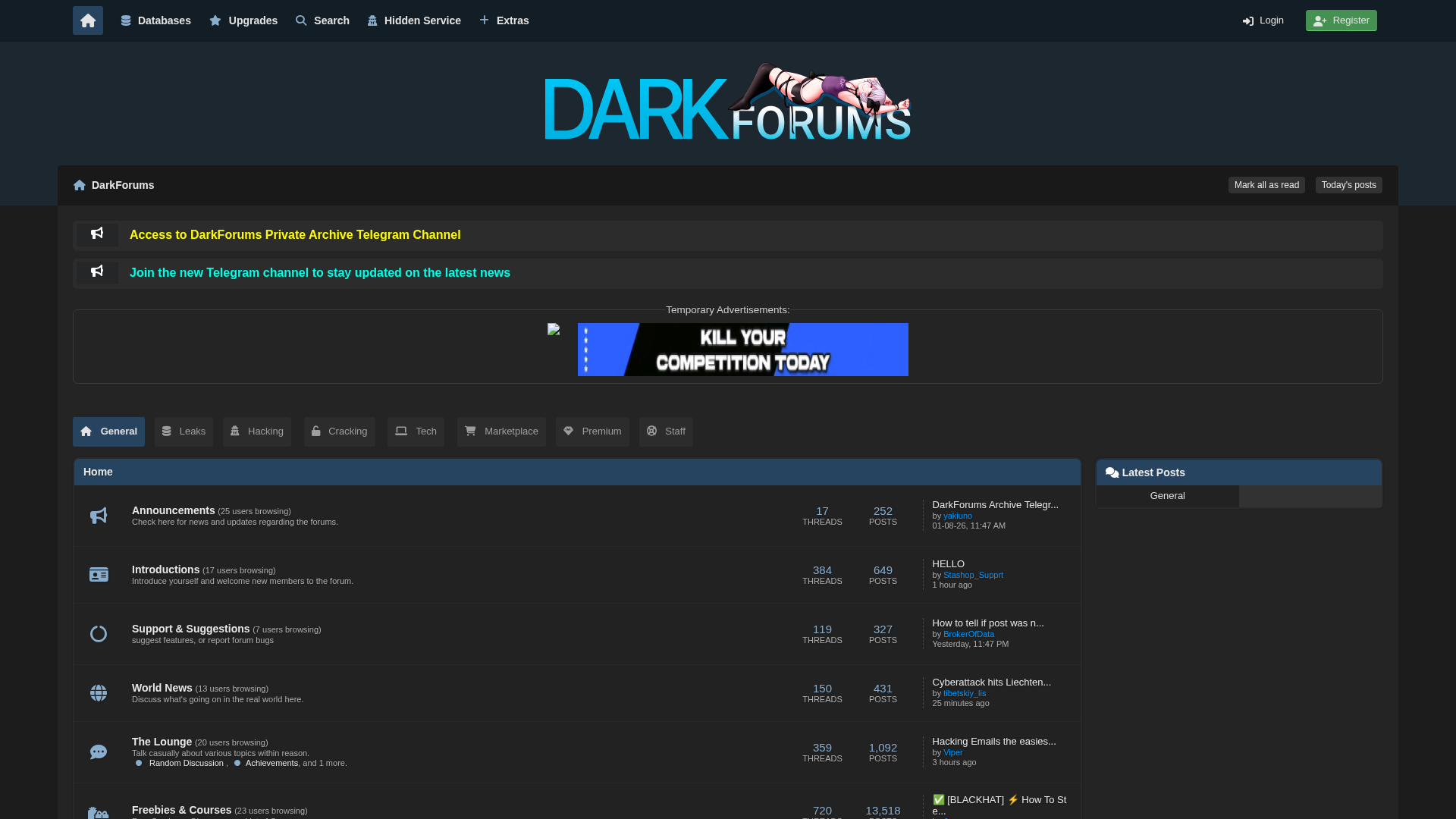Open the Upgrades page
1456x819 pixels.
click(x=243, y=20)
